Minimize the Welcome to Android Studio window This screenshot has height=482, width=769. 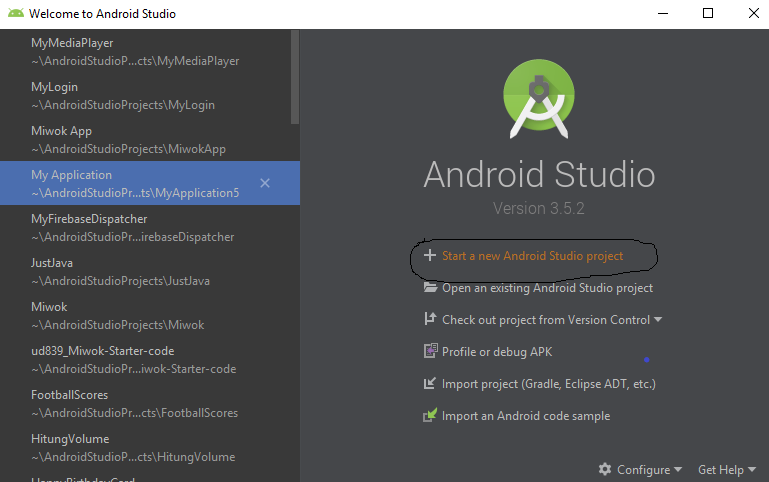[x=663, y=13]
